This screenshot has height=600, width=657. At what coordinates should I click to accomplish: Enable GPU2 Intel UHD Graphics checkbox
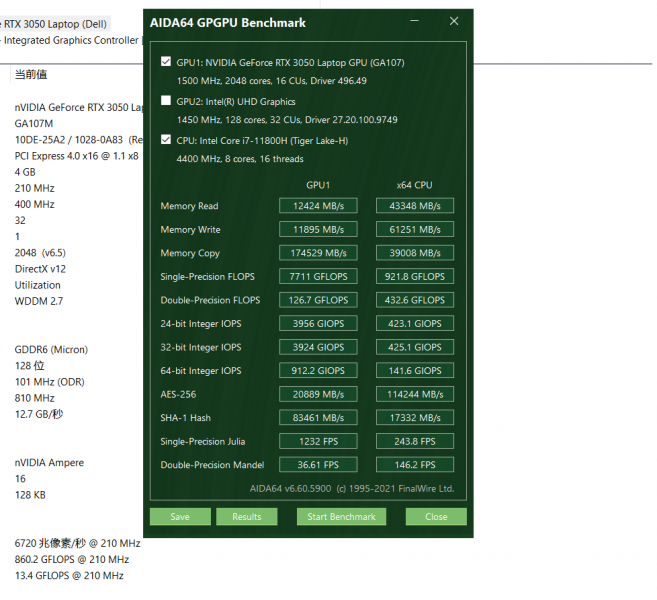pyautogui.click(x=165, y=101)
